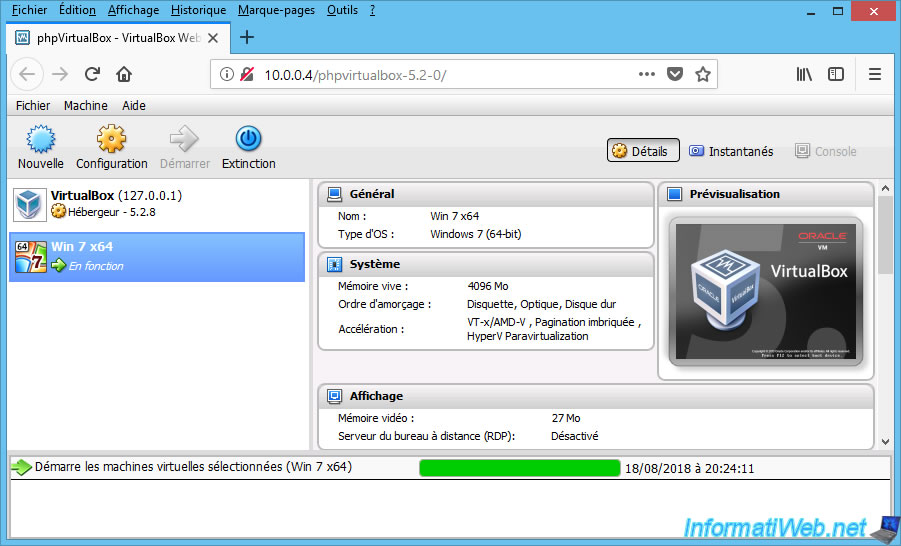Open phpVirtualBox Aide menu
The height and width of the screenshot is (546, 901).
coord(134,106)
